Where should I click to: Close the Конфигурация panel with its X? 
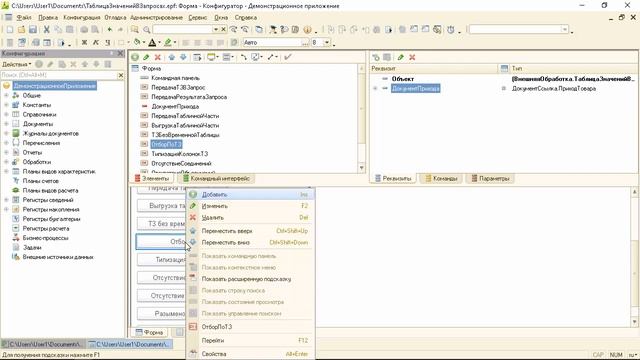pyautogui.click(x=120, y=53)
